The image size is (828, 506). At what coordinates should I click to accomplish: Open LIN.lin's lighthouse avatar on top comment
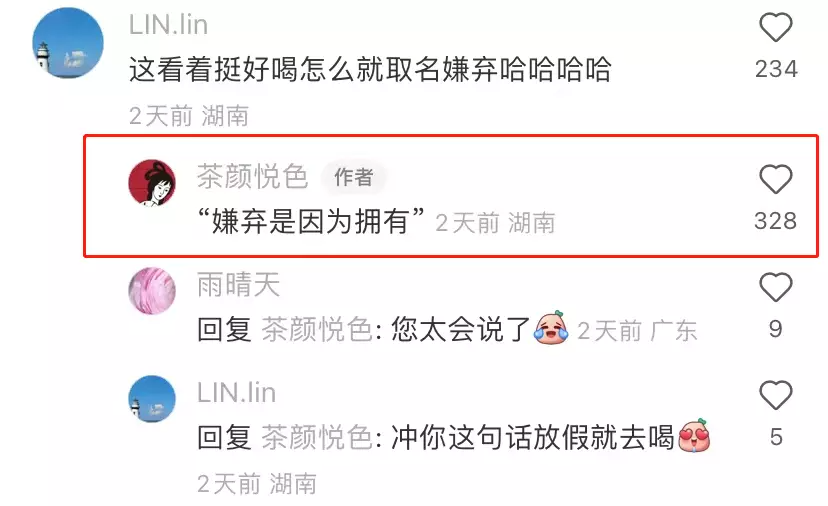tap(68, 43)
